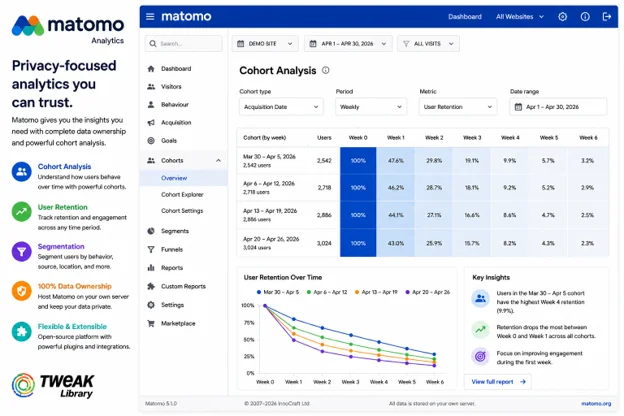Click the Dashboard home icon in sidebar
The image size is (624, 416).
click(151, 68)
